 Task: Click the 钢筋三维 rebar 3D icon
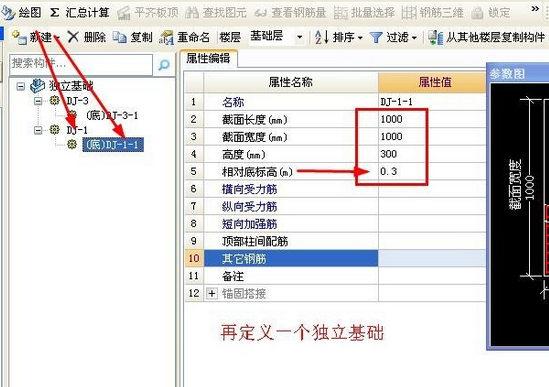409,13
